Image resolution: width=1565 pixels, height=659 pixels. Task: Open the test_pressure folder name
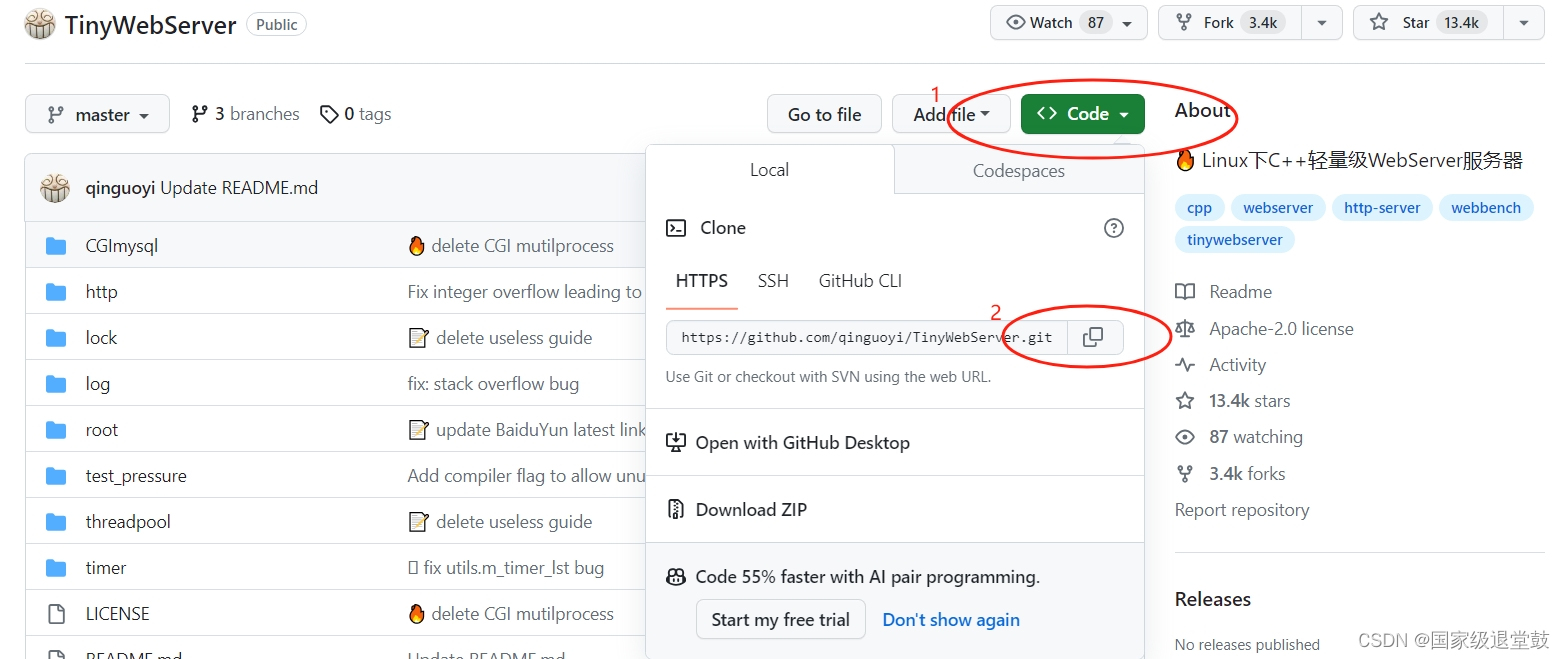136,476
